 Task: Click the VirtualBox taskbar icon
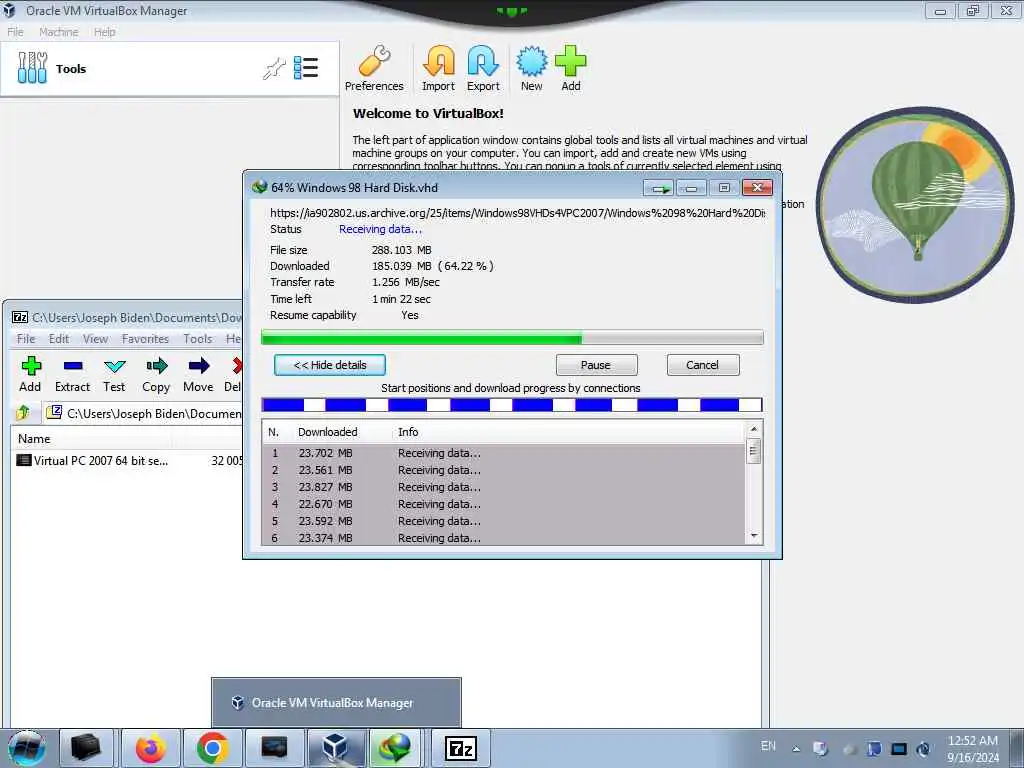coord(336,748)
